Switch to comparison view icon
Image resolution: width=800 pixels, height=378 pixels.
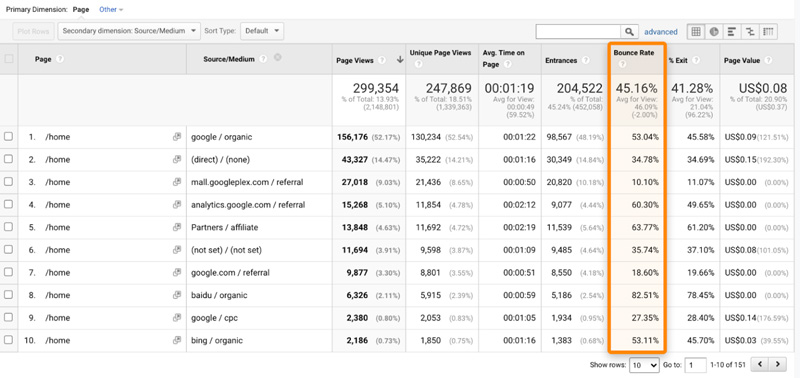tap(749, 32)
